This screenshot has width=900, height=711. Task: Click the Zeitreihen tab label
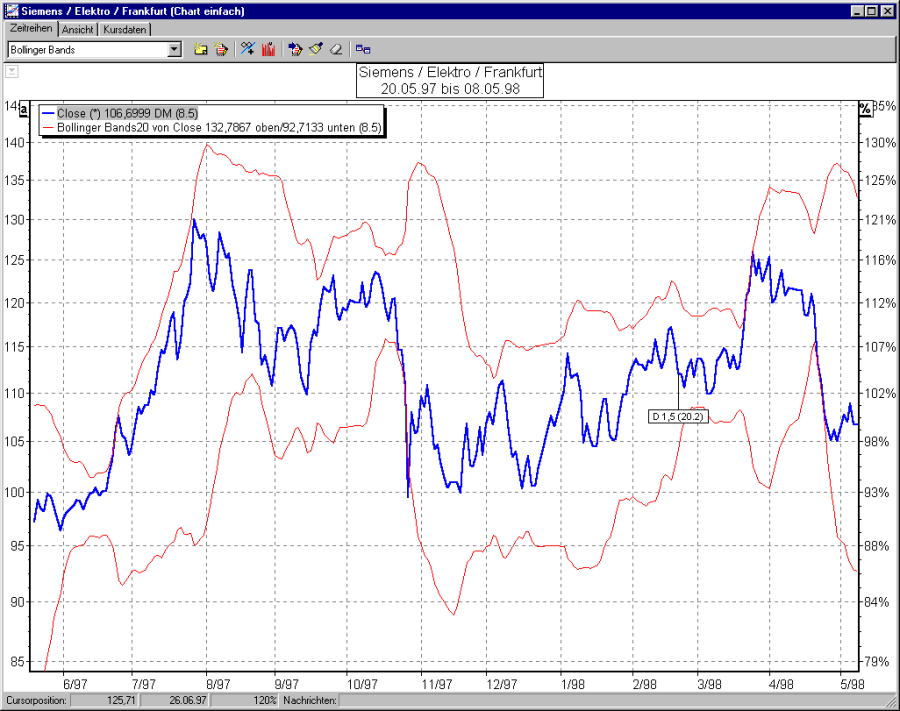31,29
